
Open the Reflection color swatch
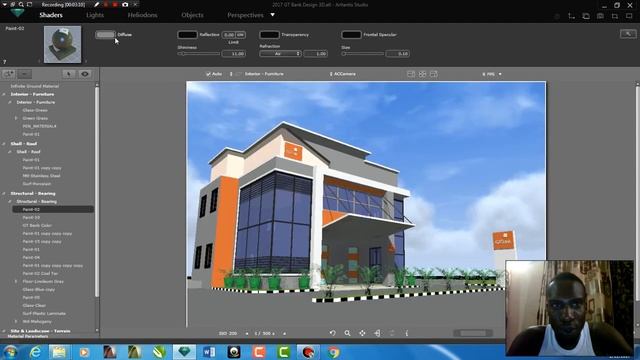tap(187, 35)
